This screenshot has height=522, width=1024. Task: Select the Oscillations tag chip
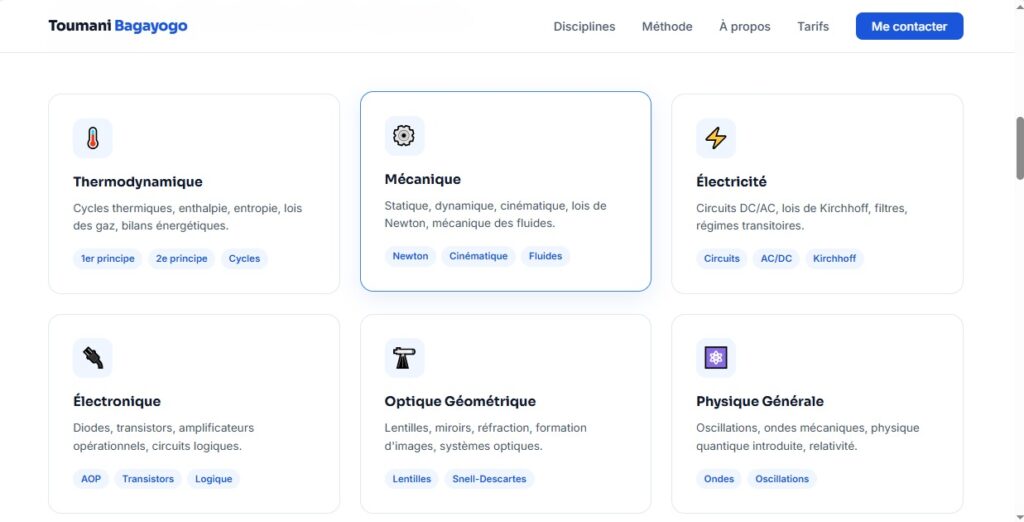[x=782, y=479]
